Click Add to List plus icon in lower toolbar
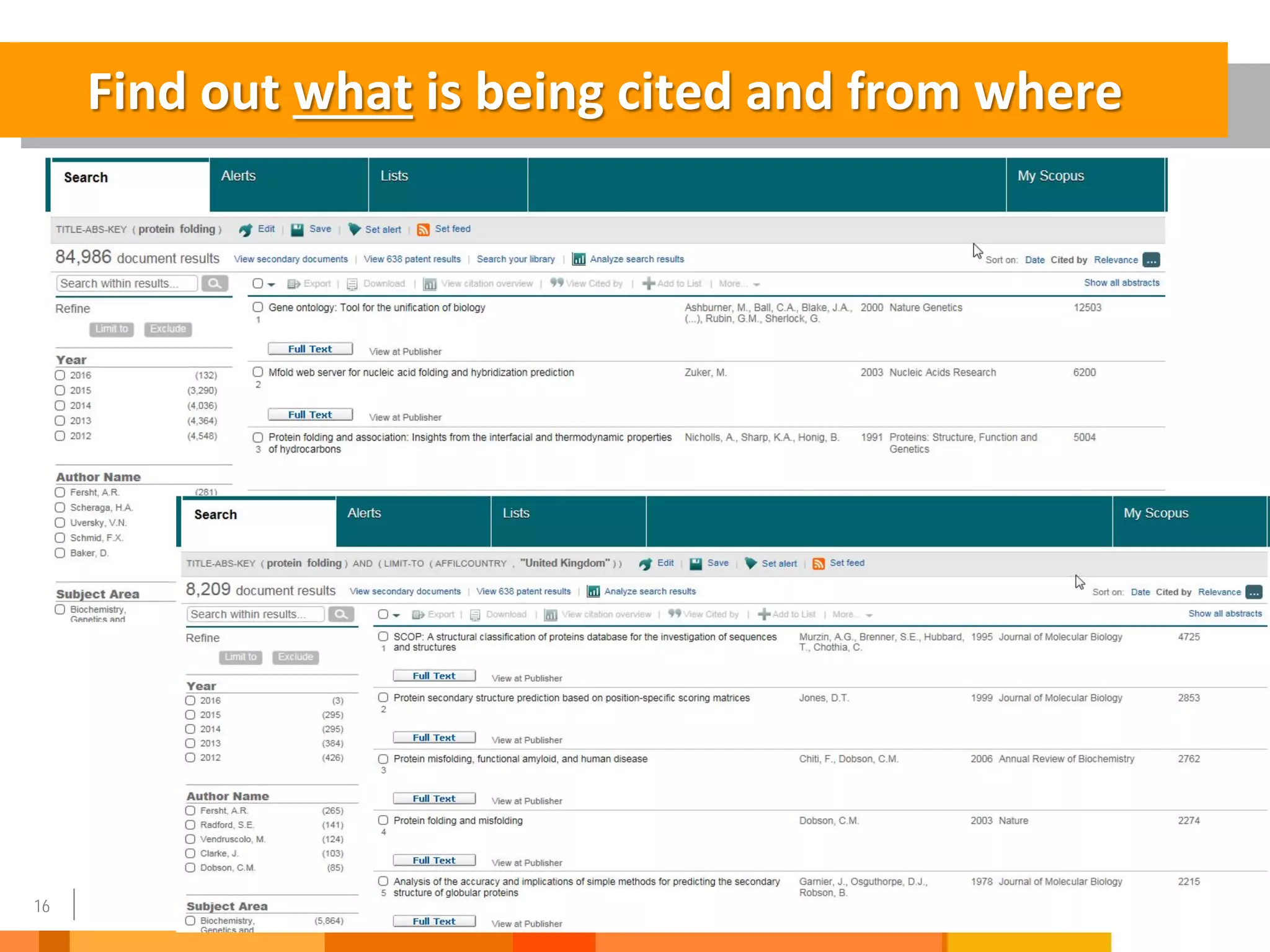 764,614
